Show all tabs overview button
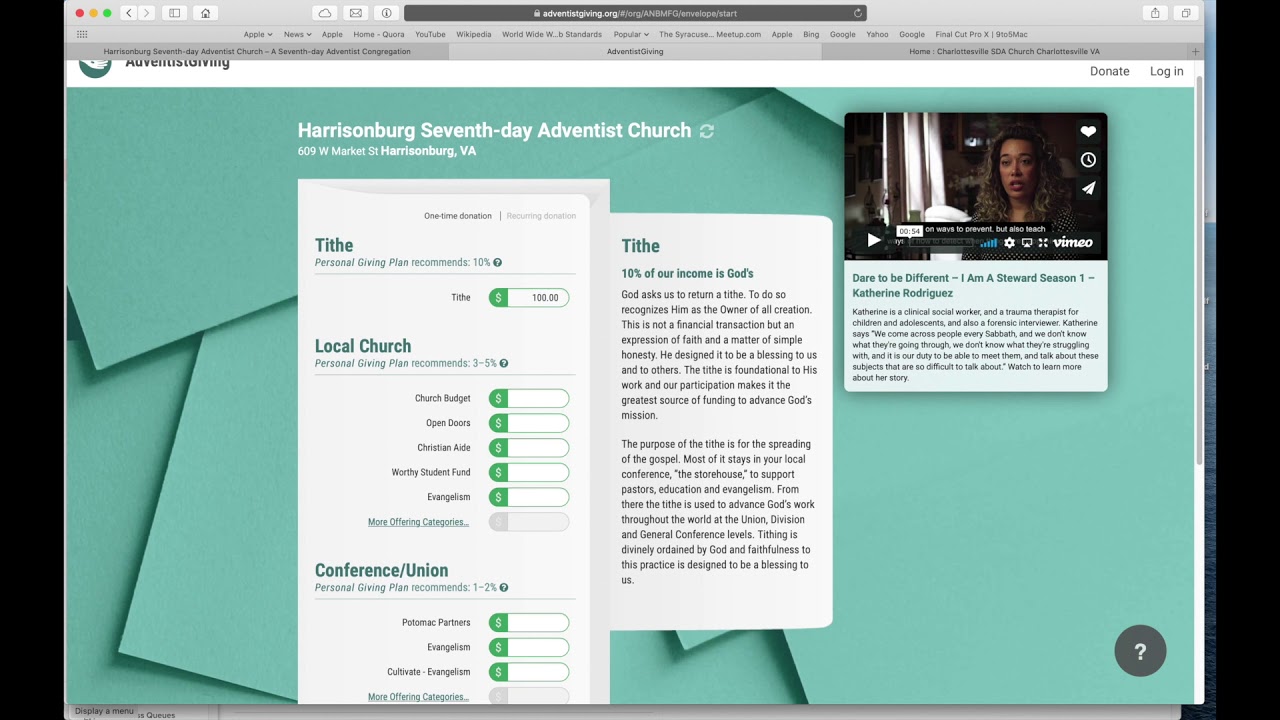Screen dimensions: 1280x720 [1186, 13]
